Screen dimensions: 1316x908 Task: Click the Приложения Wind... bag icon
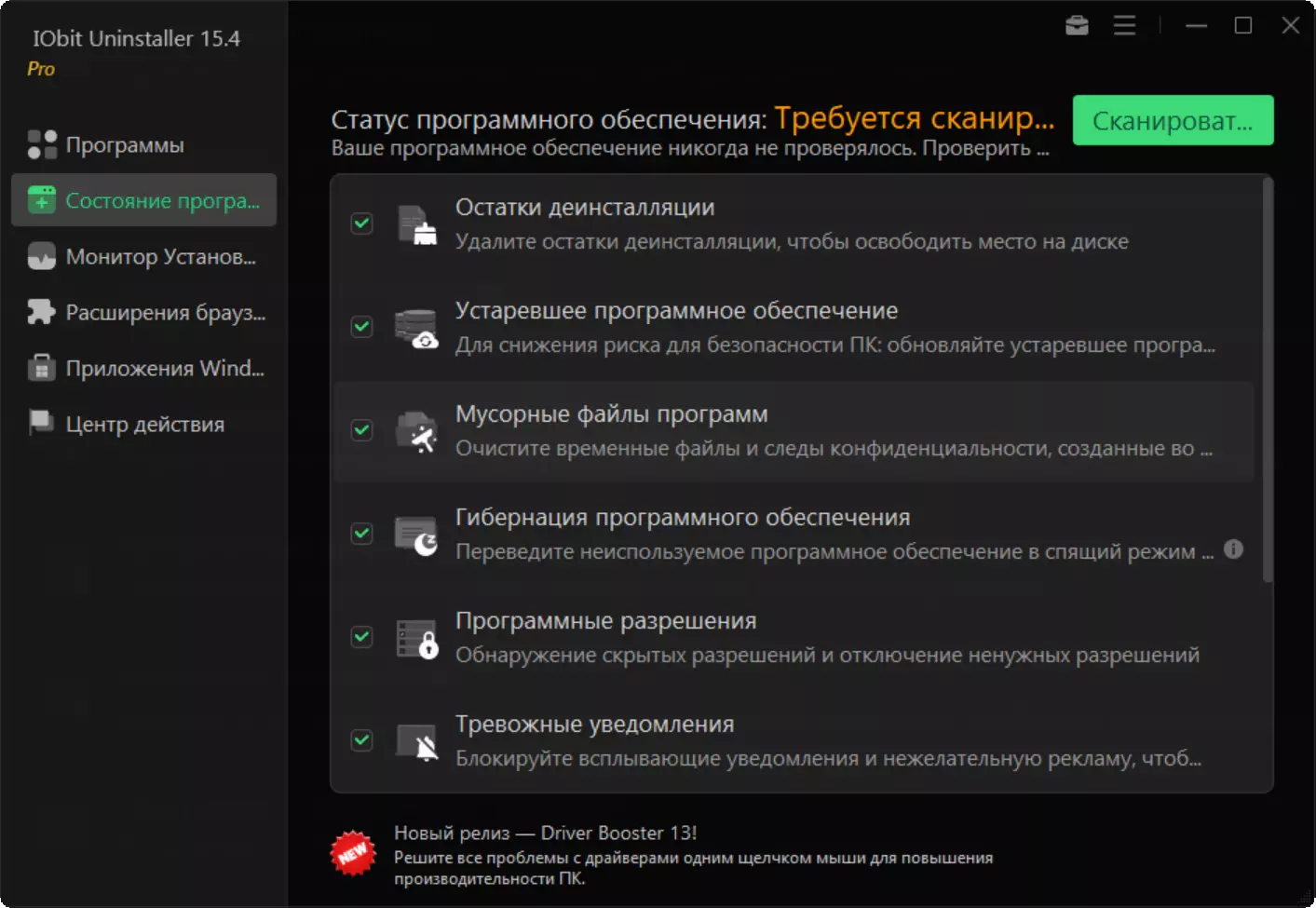pos(42,368)
